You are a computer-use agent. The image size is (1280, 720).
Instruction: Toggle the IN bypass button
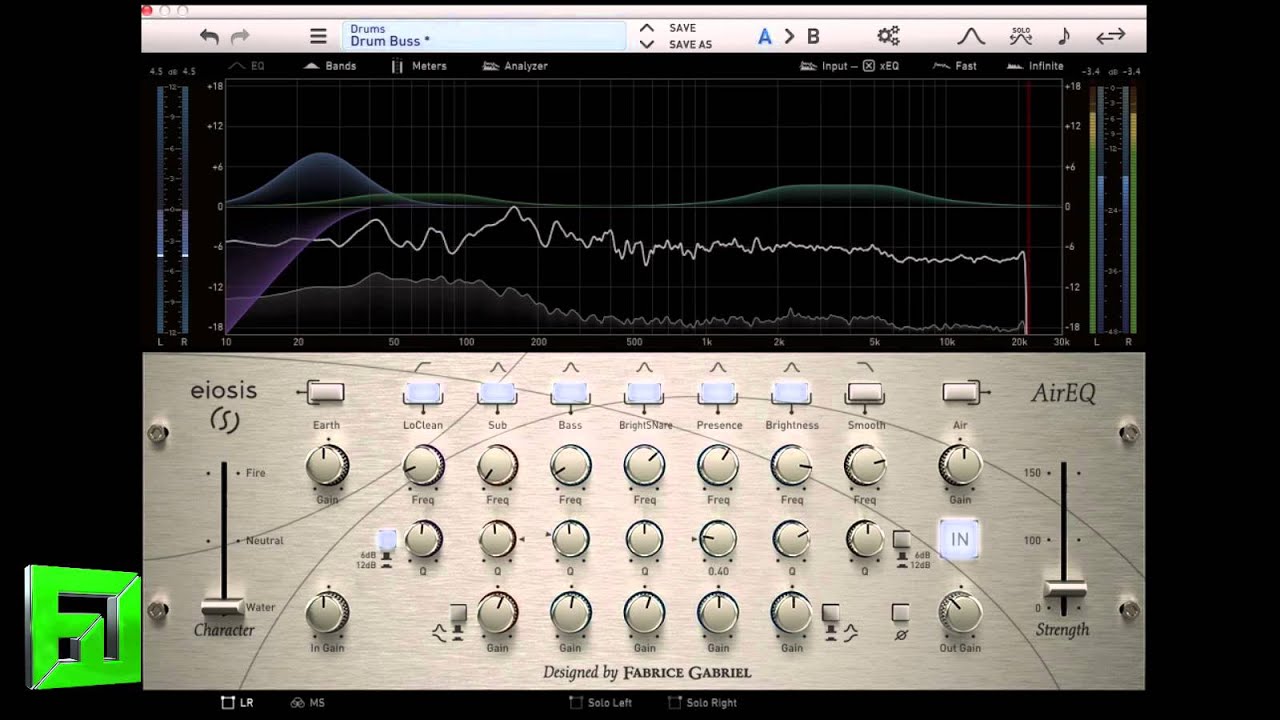point(959,539)
